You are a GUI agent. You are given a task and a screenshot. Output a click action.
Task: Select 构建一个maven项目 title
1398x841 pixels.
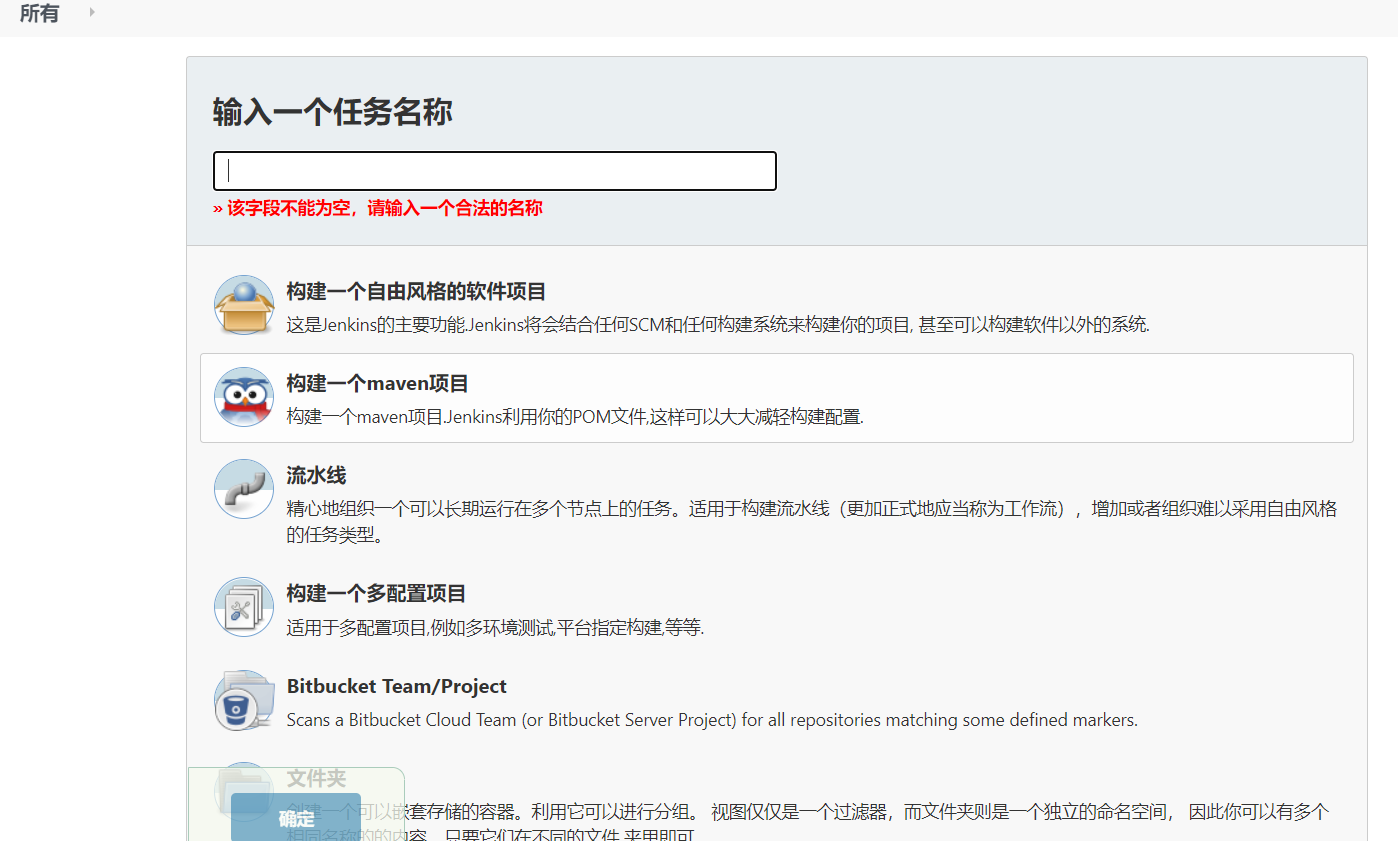[x=378, y=384]
